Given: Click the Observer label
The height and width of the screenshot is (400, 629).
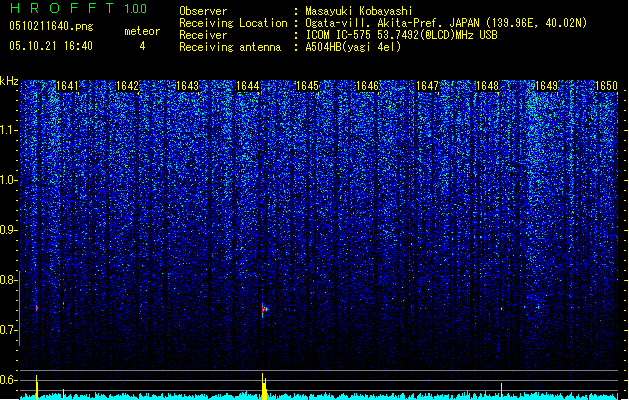Looking at the screenshot, I should tap(203, 11).
